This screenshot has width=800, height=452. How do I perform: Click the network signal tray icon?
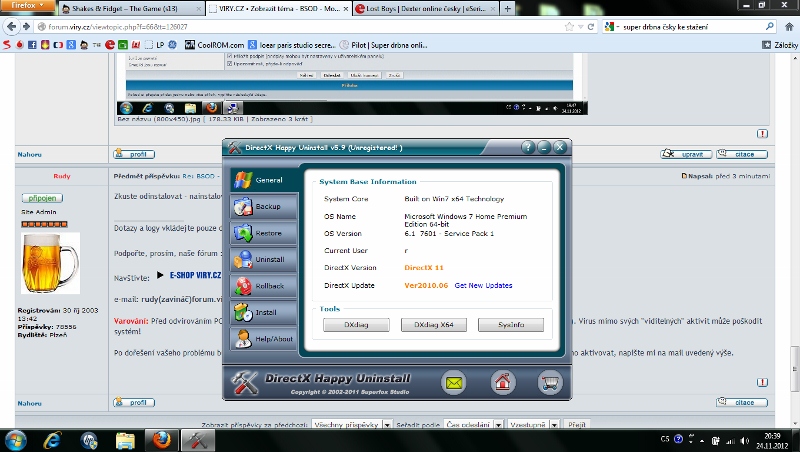[x=730, y=440]
